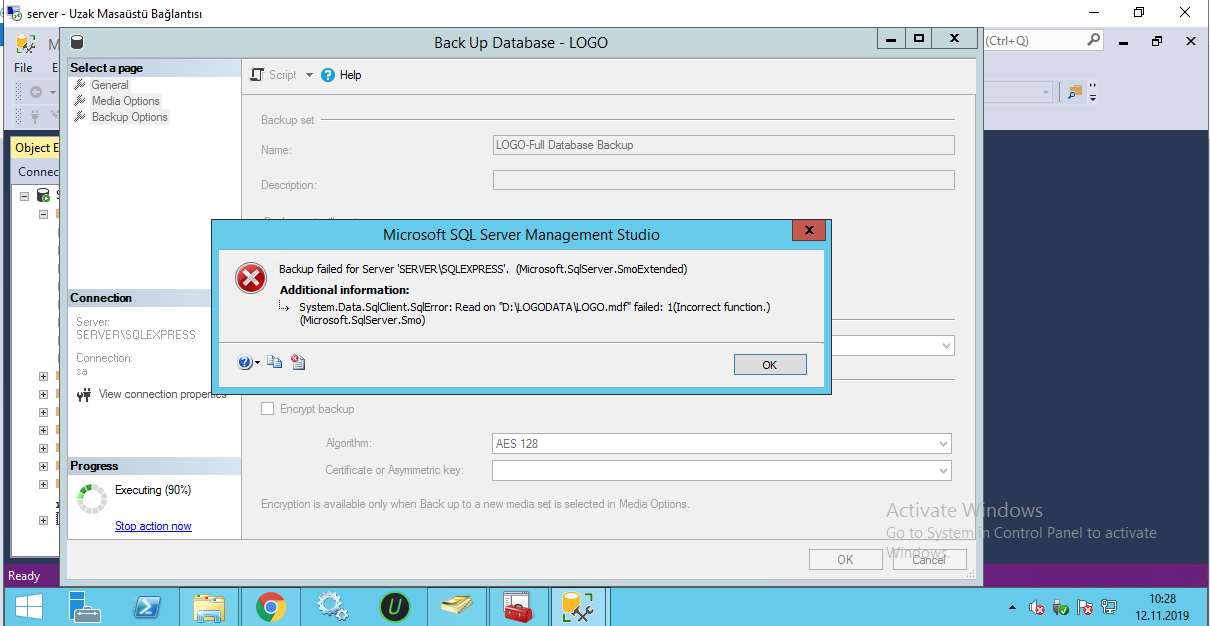Open Google Chrome from the taskbar

(270, 606)
